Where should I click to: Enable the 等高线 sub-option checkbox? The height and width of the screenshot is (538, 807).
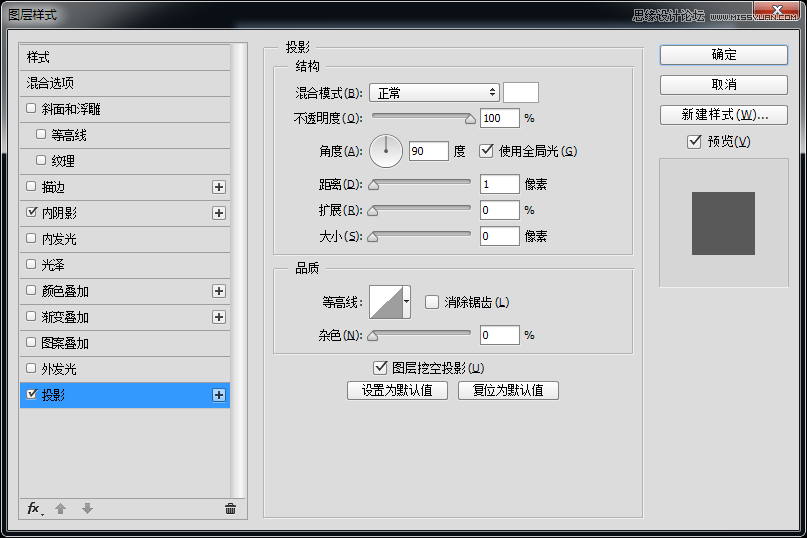(41, 134)
